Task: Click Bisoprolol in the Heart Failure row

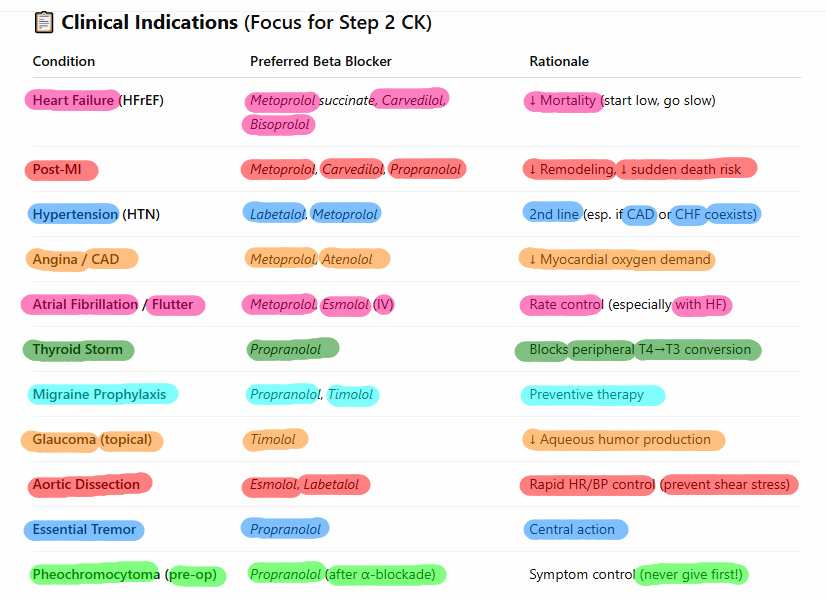Action: (279, 125)
